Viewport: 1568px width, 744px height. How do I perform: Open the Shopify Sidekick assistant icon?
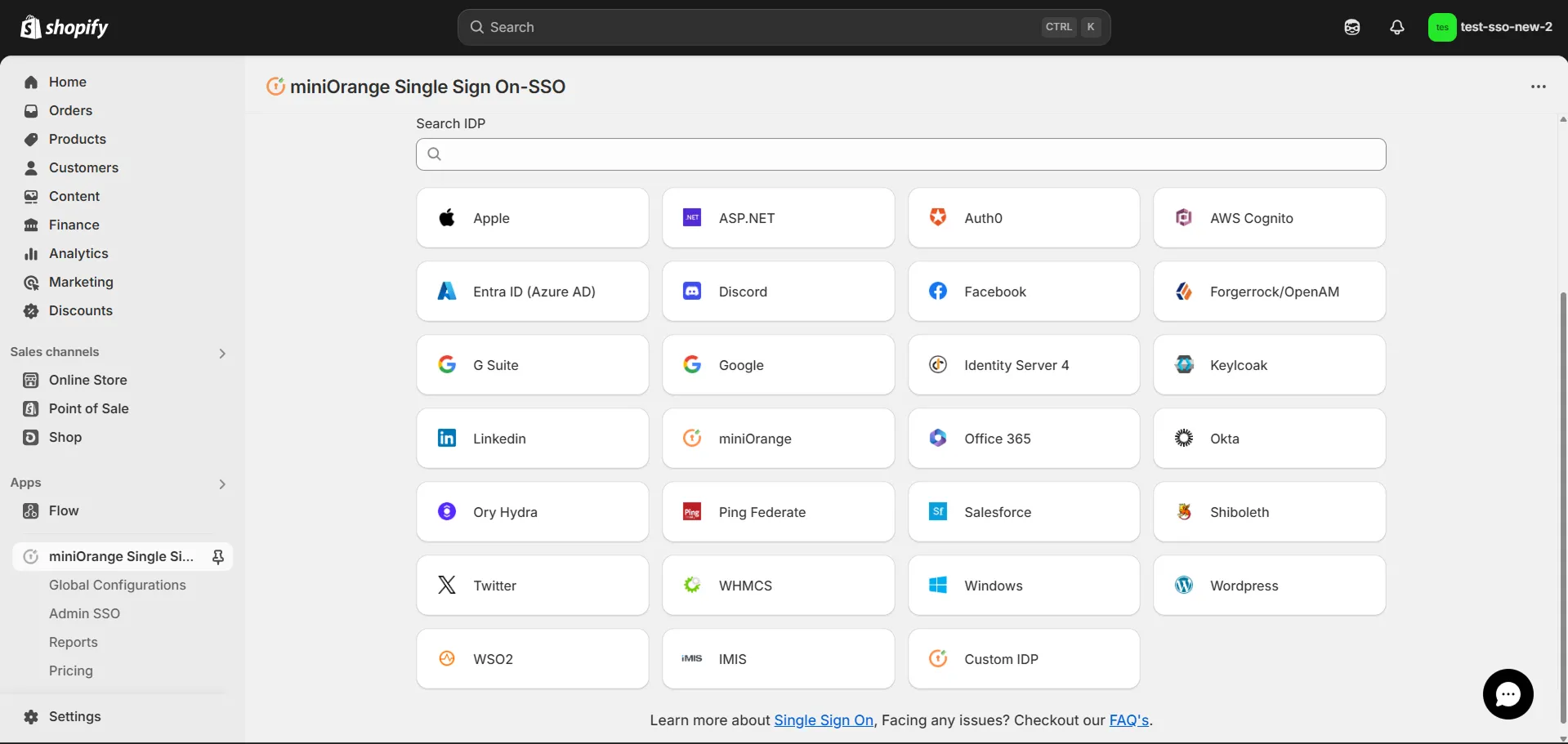click(x=1351, y=27)
